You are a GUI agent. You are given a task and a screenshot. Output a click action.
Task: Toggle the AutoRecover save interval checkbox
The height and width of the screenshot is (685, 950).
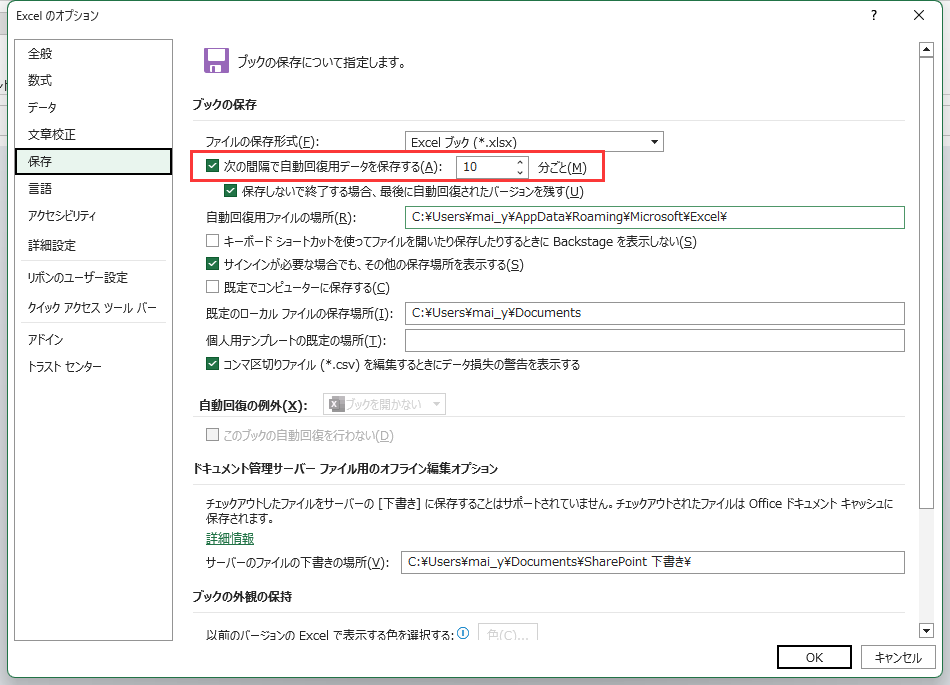click(x=213, y=167)
